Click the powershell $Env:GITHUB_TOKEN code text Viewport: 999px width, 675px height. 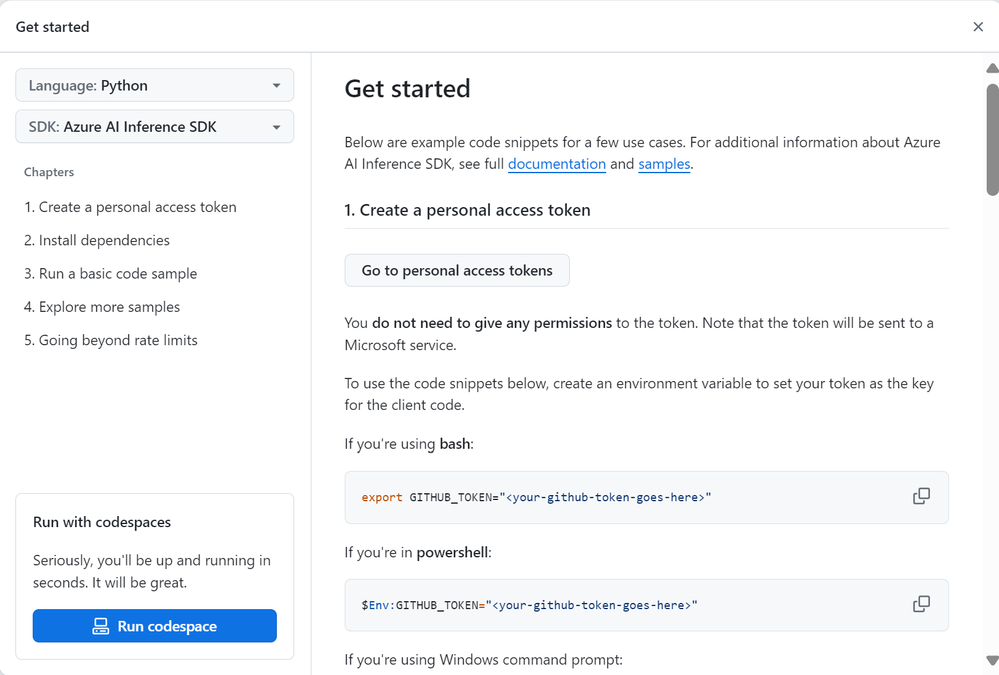pyautogui.click(x=529, y=605)
